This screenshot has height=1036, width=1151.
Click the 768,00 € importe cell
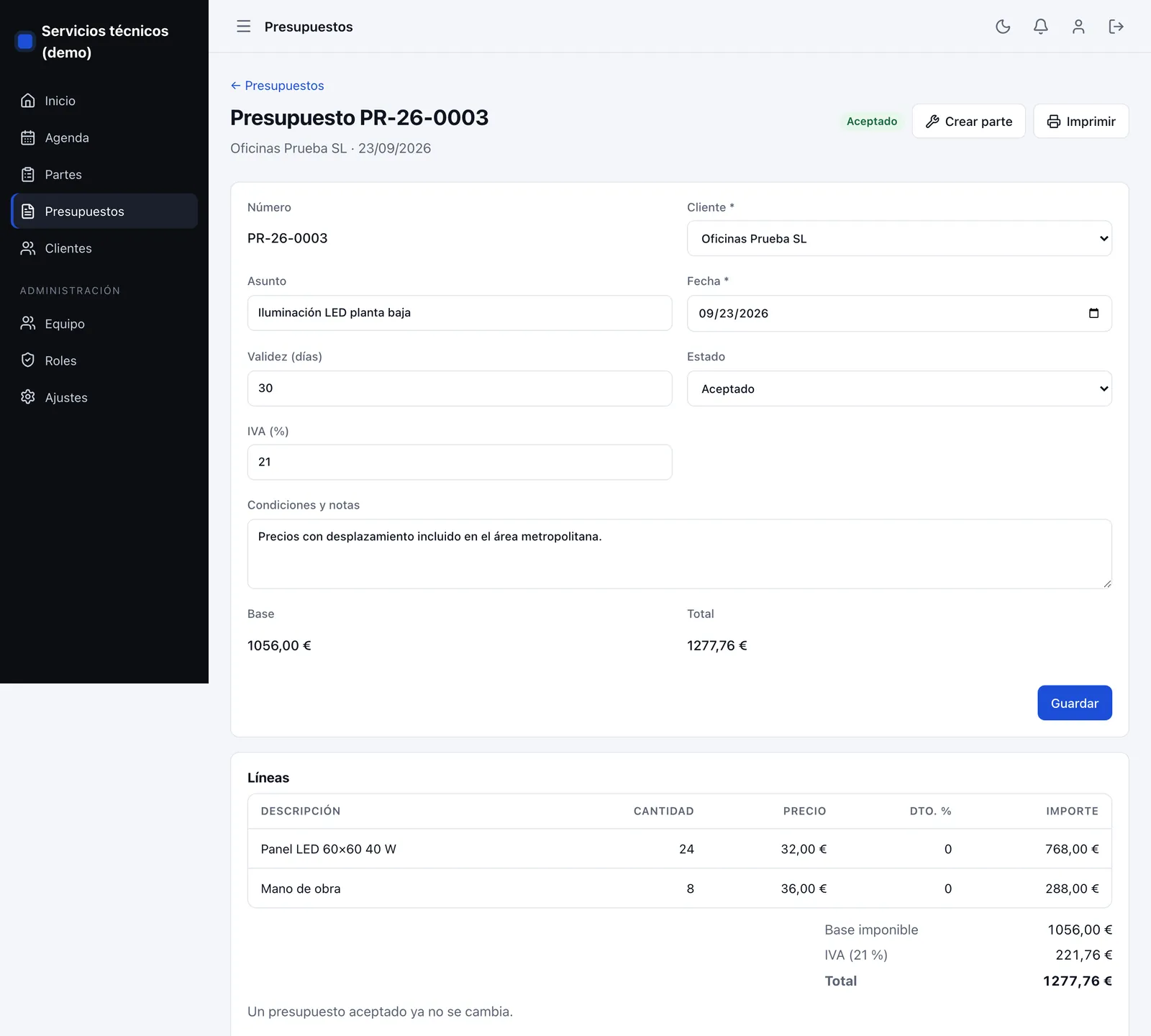click(1072, 849)
